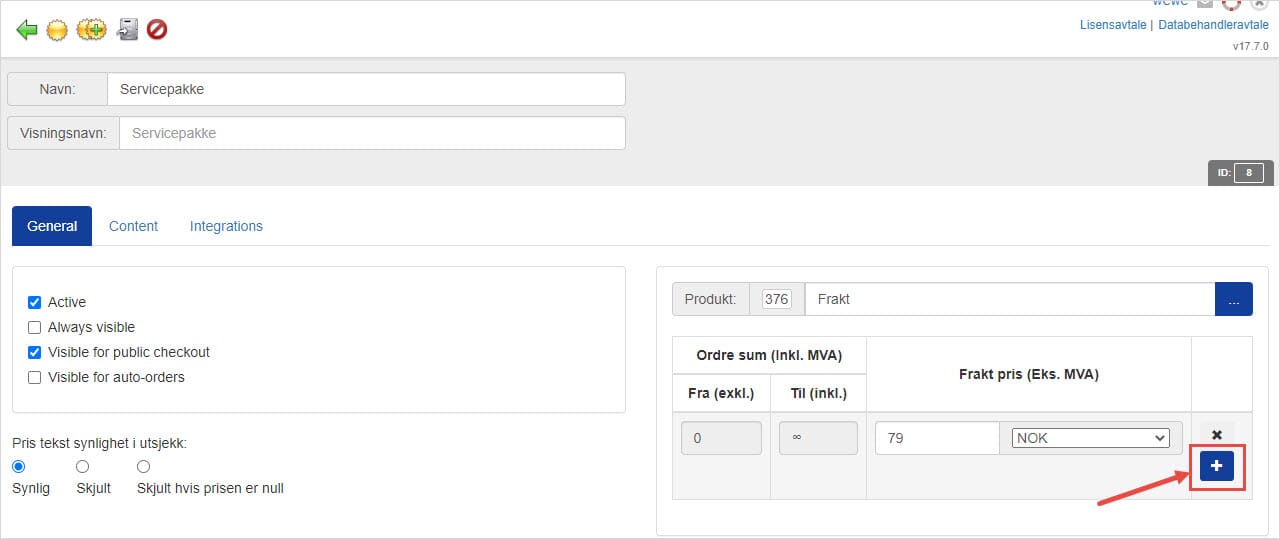Click the single orange seal save icon
The image size is (1280, 539).
click(57, 30)
